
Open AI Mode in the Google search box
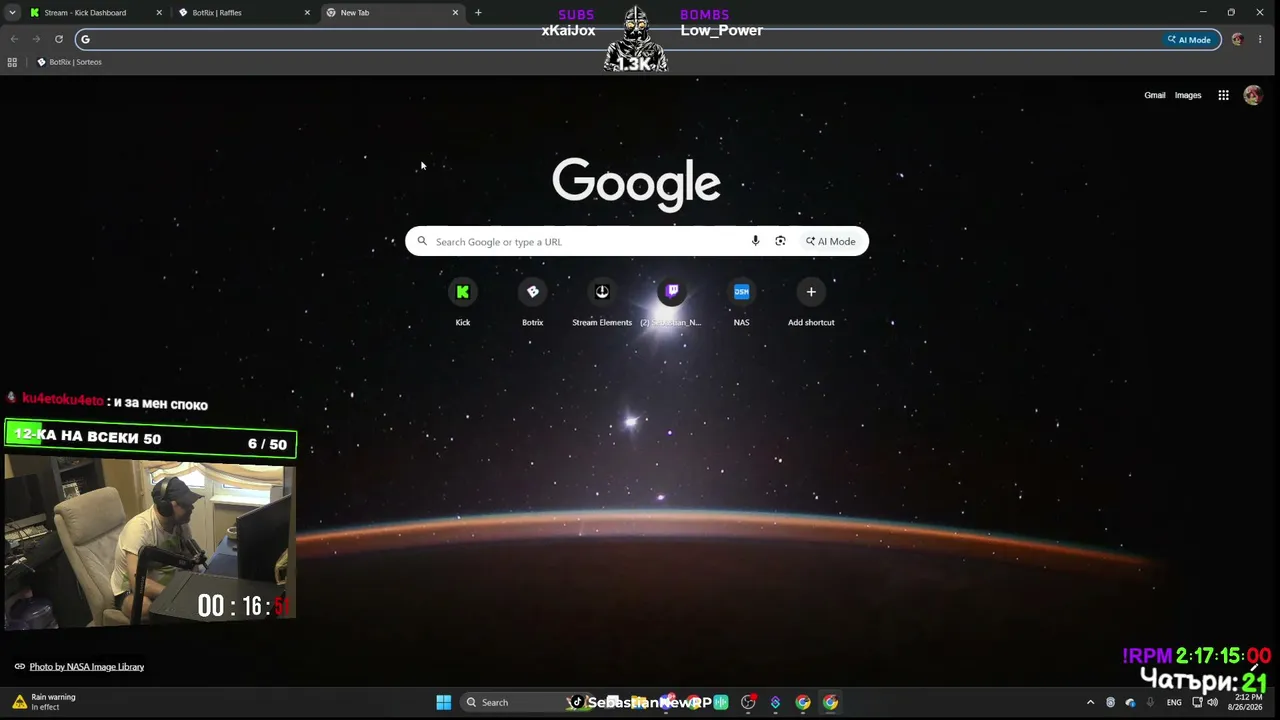[x=831, y=241]
